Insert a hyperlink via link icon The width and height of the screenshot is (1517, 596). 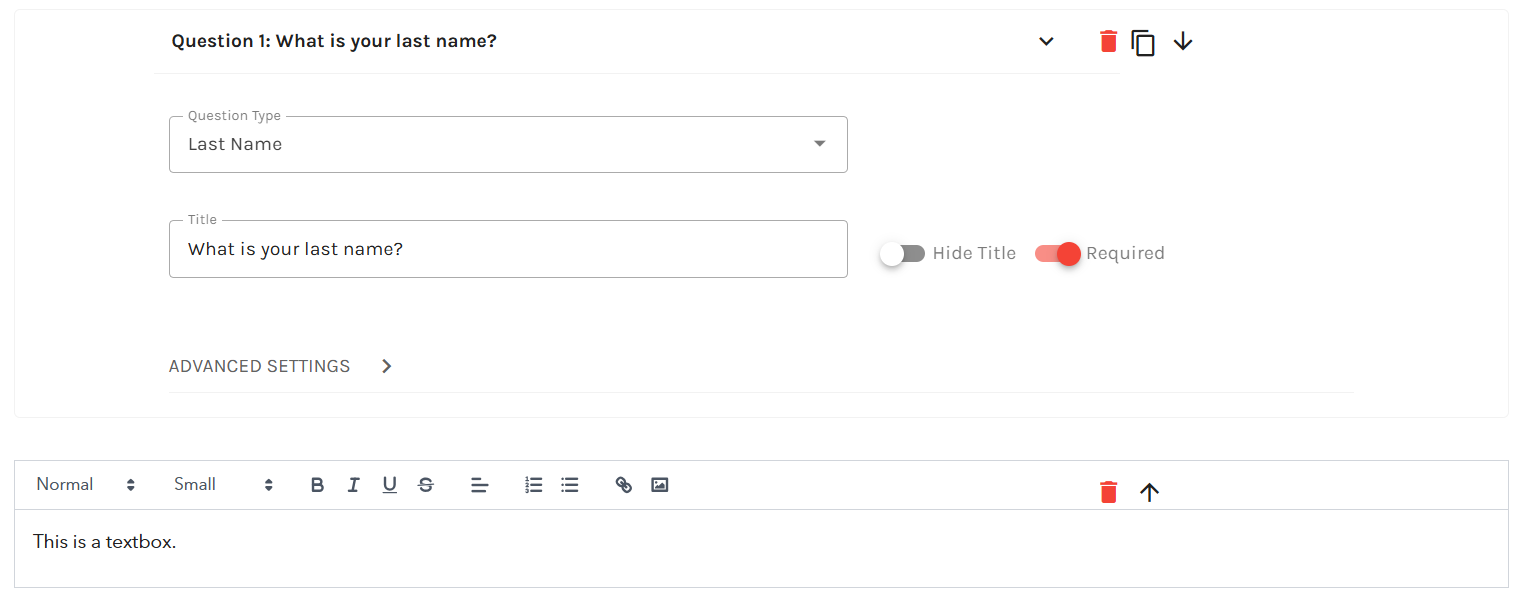point(623,485)
